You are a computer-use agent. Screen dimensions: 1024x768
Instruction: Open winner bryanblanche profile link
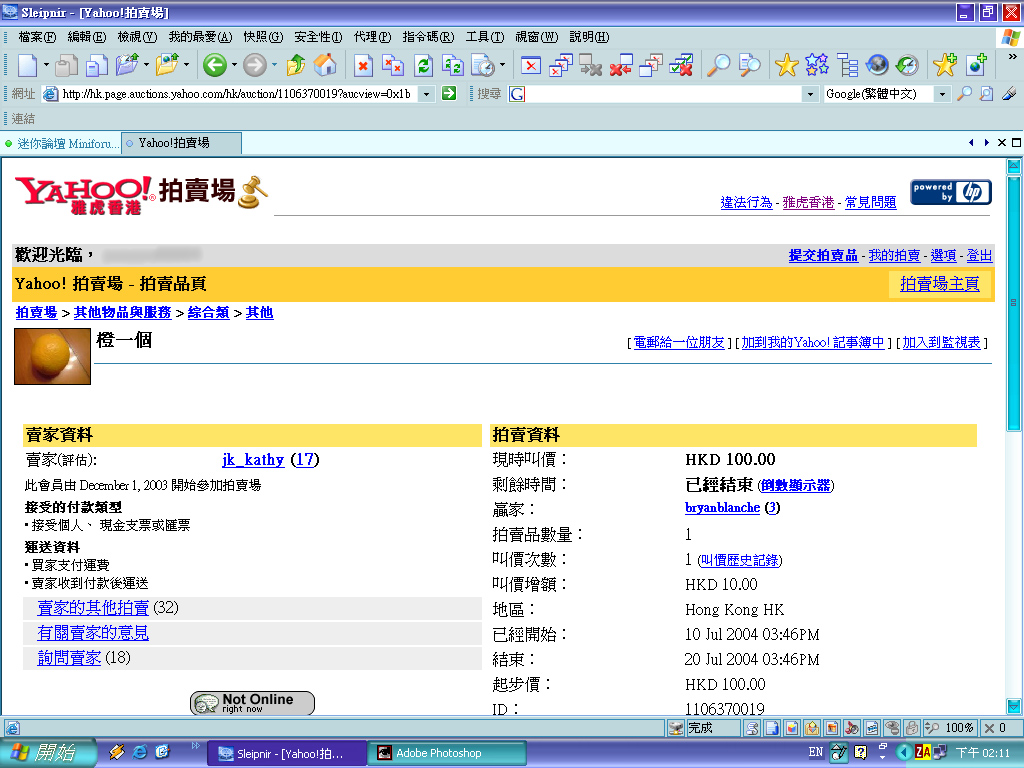coord(722,507)
